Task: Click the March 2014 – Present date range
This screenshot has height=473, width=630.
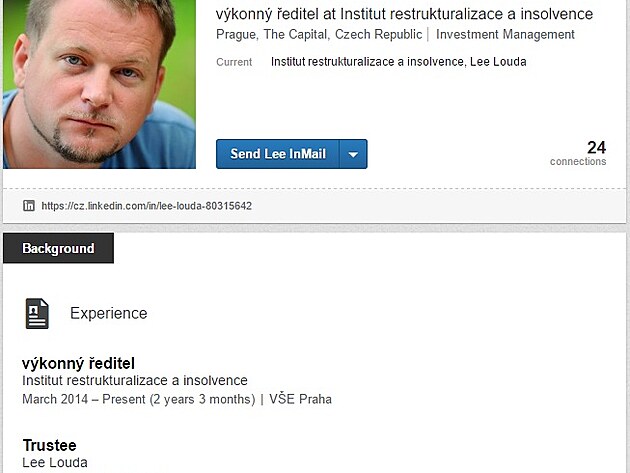Action: (138, 399)
